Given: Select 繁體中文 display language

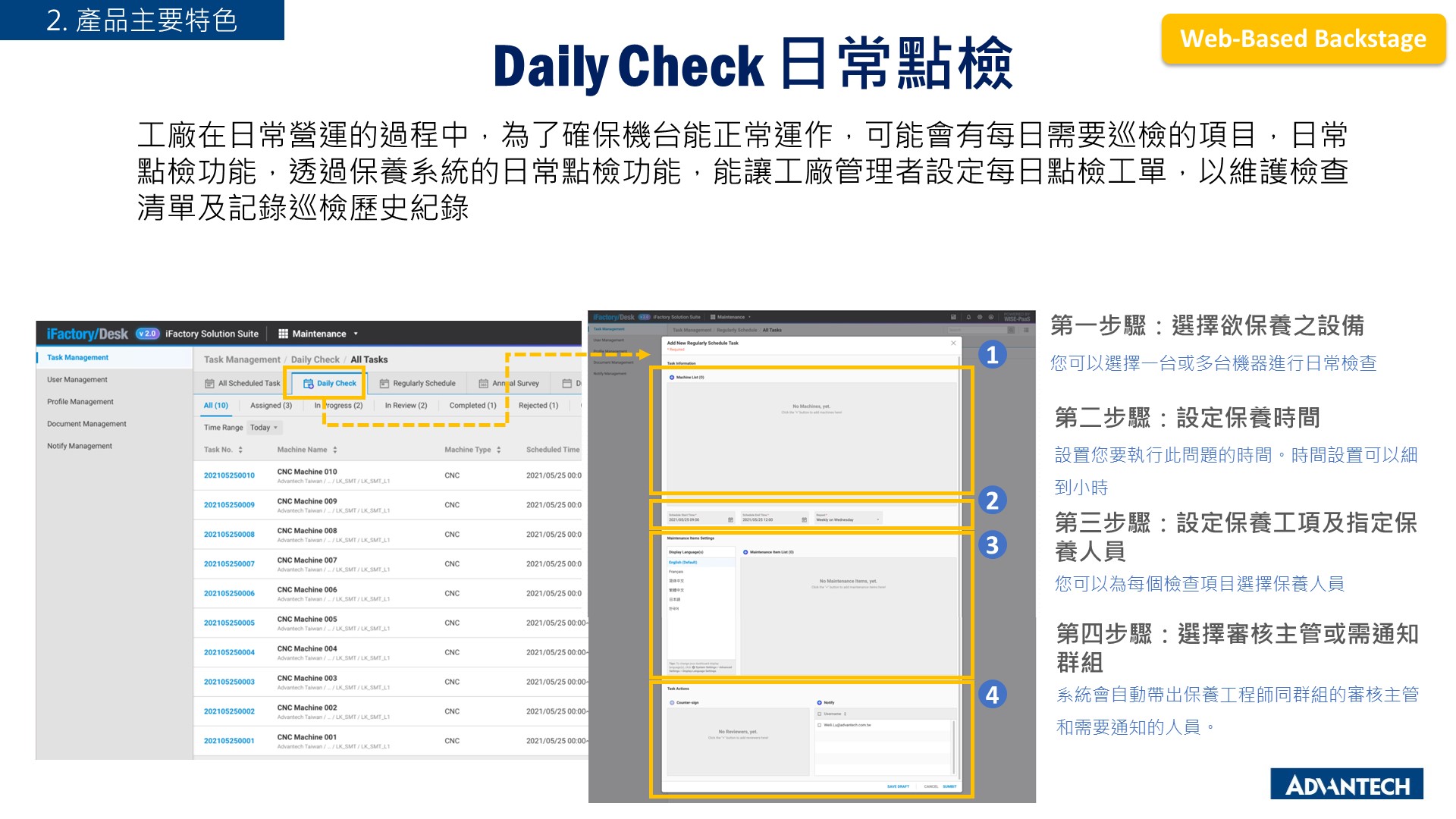Looking at the screenshot, I should click(x=676, y=590).
